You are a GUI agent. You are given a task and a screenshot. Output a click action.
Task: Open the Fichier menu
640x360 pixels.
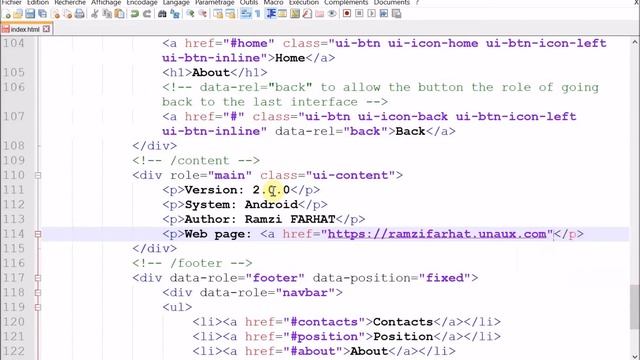11,2
